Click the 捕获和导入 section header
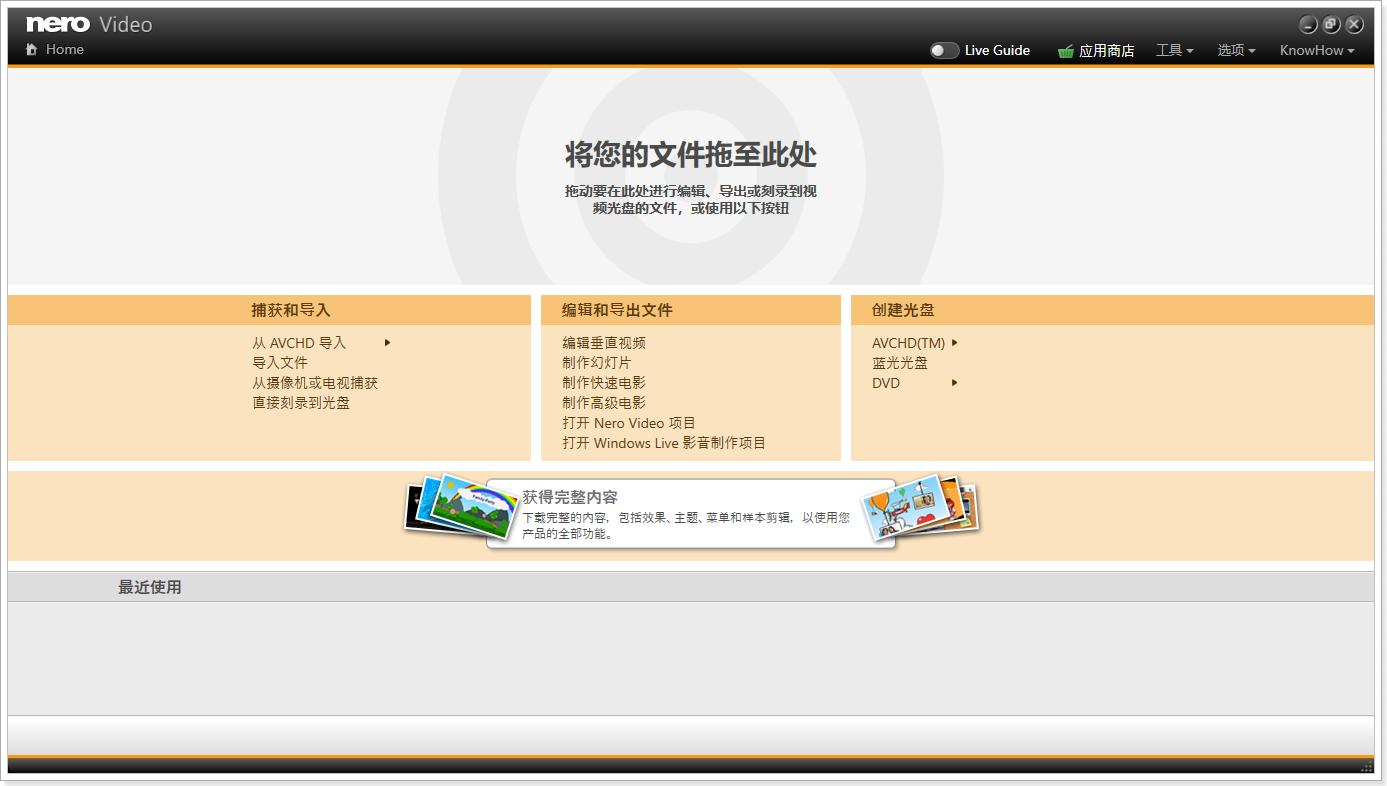The image size is (1387, 786). point(291,310)
